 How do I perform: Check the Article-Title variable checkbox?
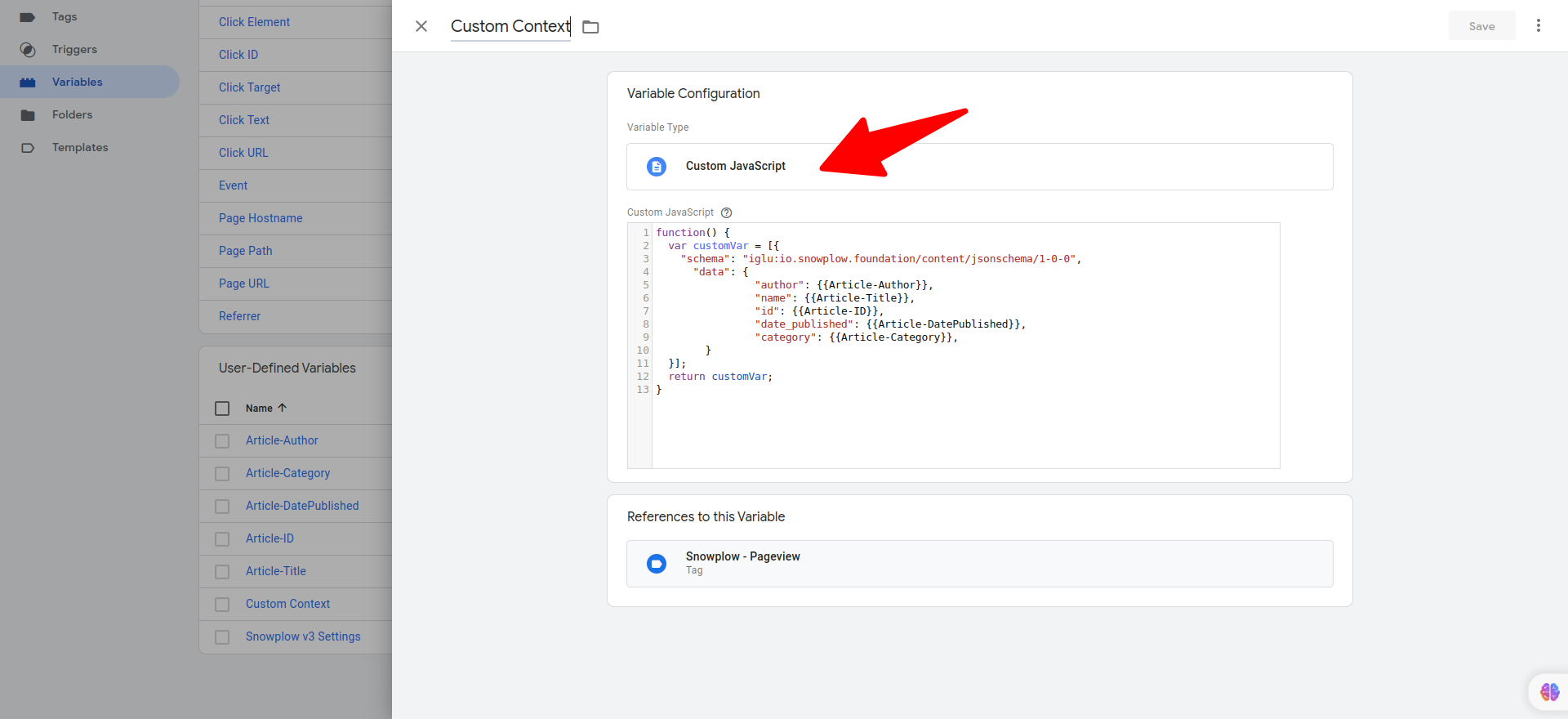[x=222, y=572]
